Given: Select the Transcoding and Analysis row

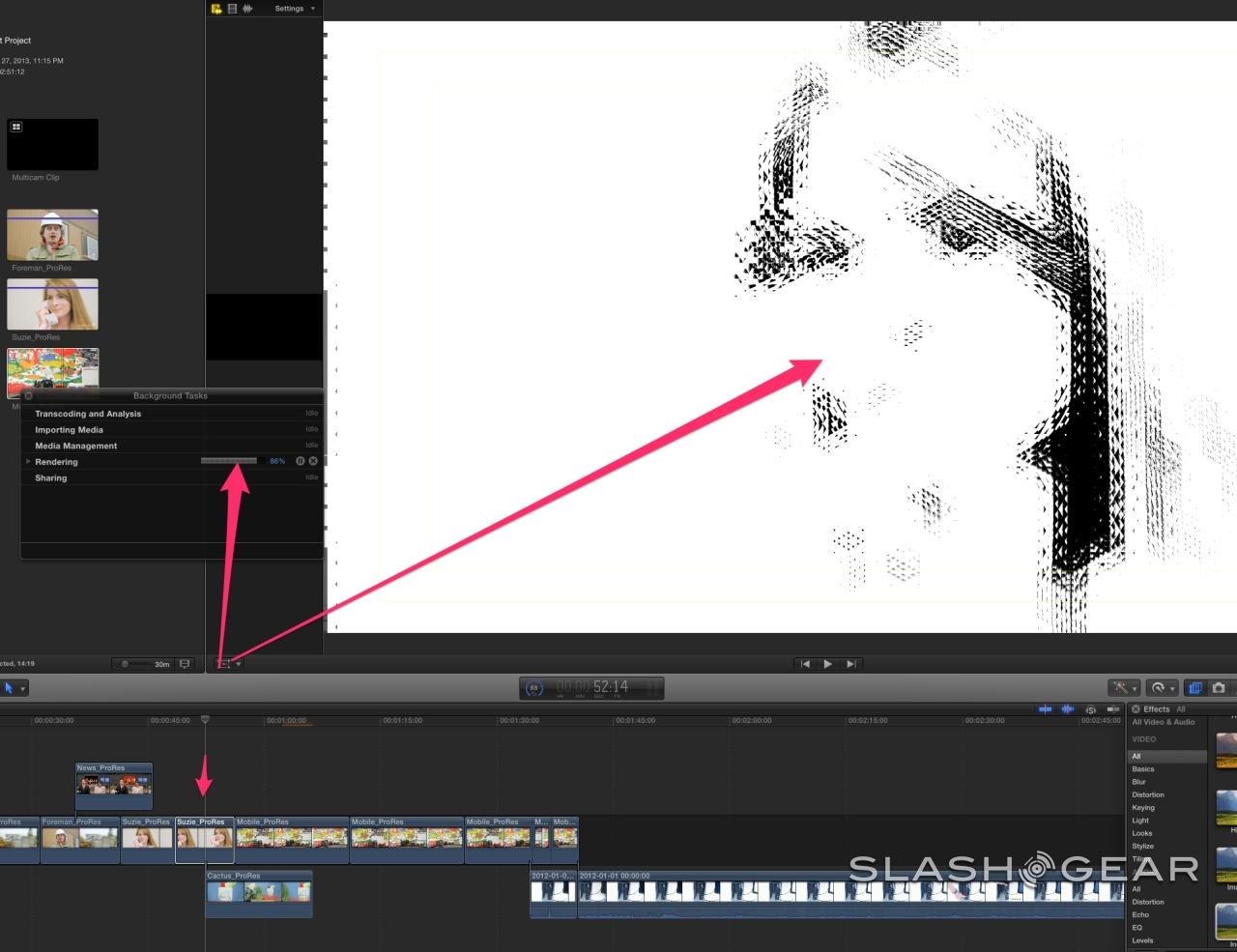Looking at the screenshot, I should [x=172, y=414].
